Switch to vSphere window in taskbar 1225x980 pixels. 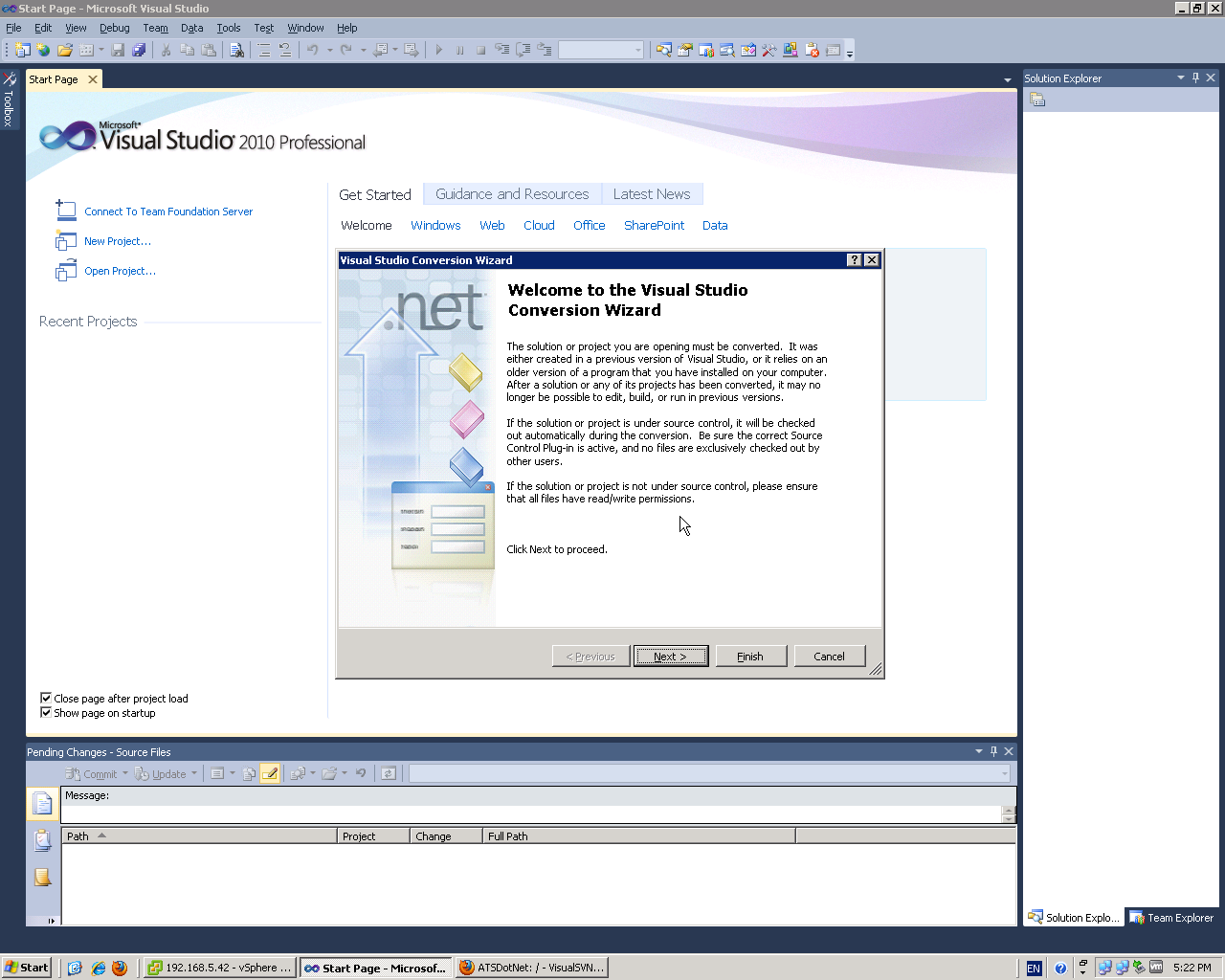point(219,968)
